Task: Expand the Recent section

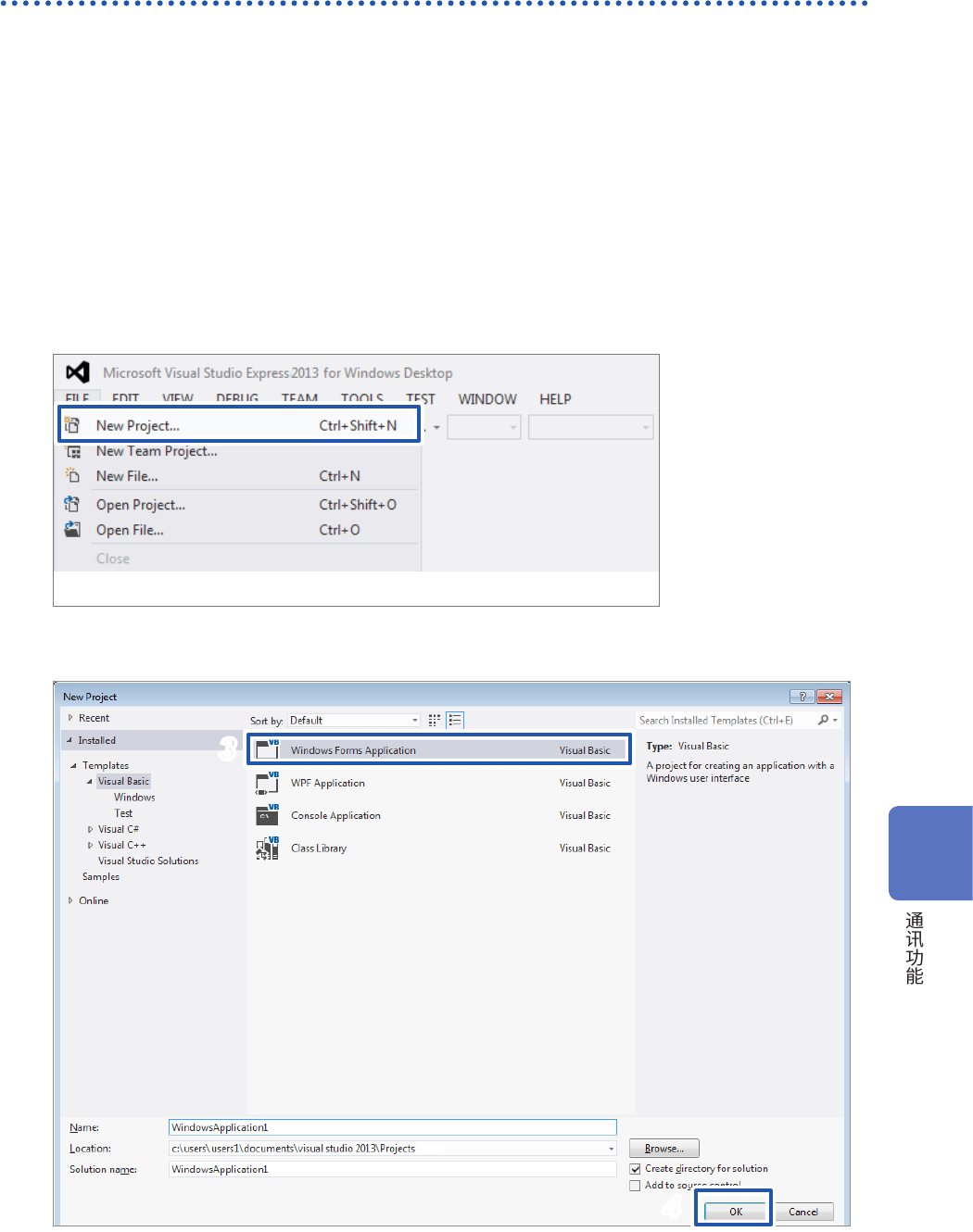Action: 70,718
